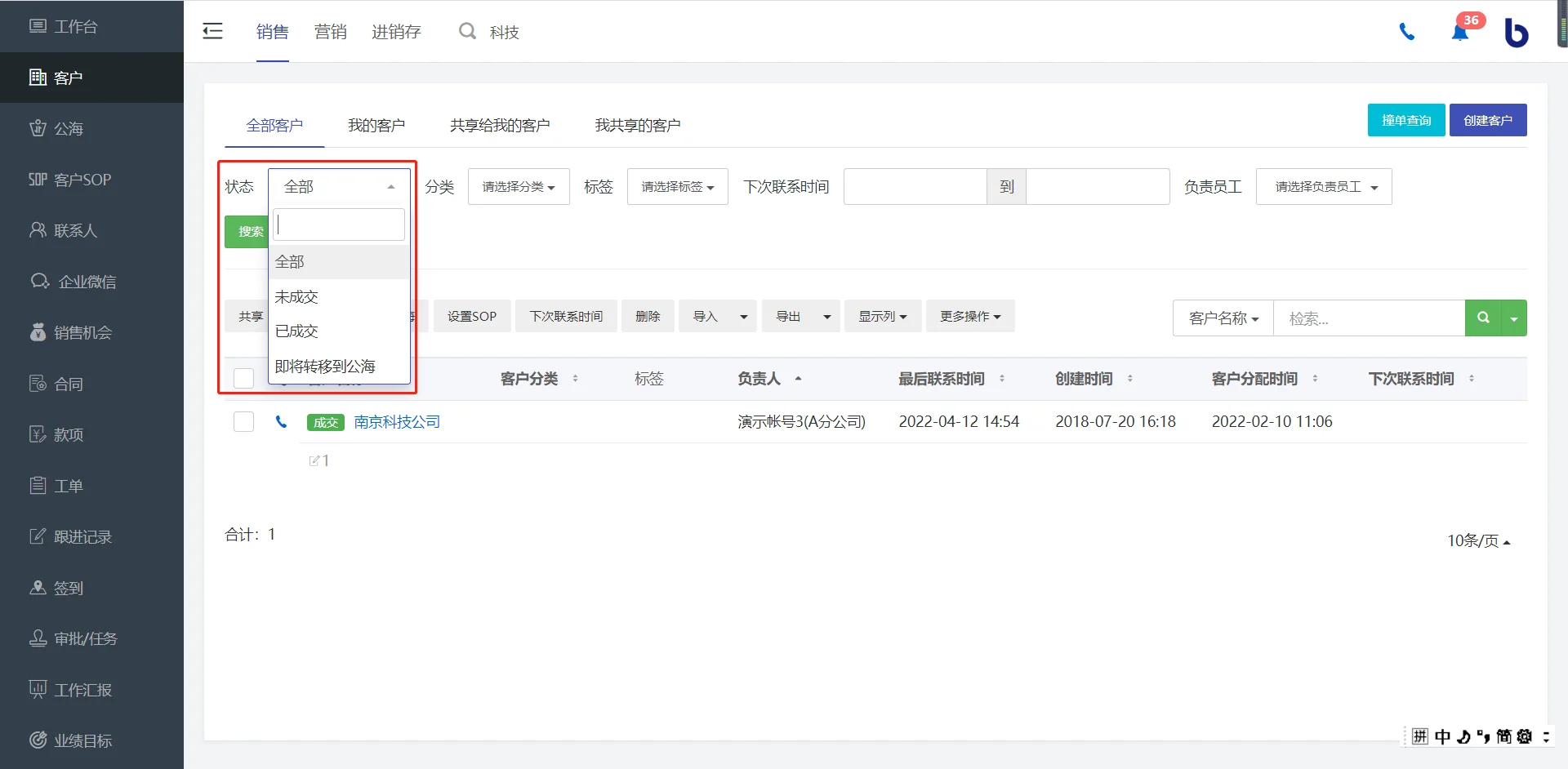The height and width of the screenshot is (769, 1568).
Task: Open the 请选择分类 dropdown
Action: click(x=519, y=187)
